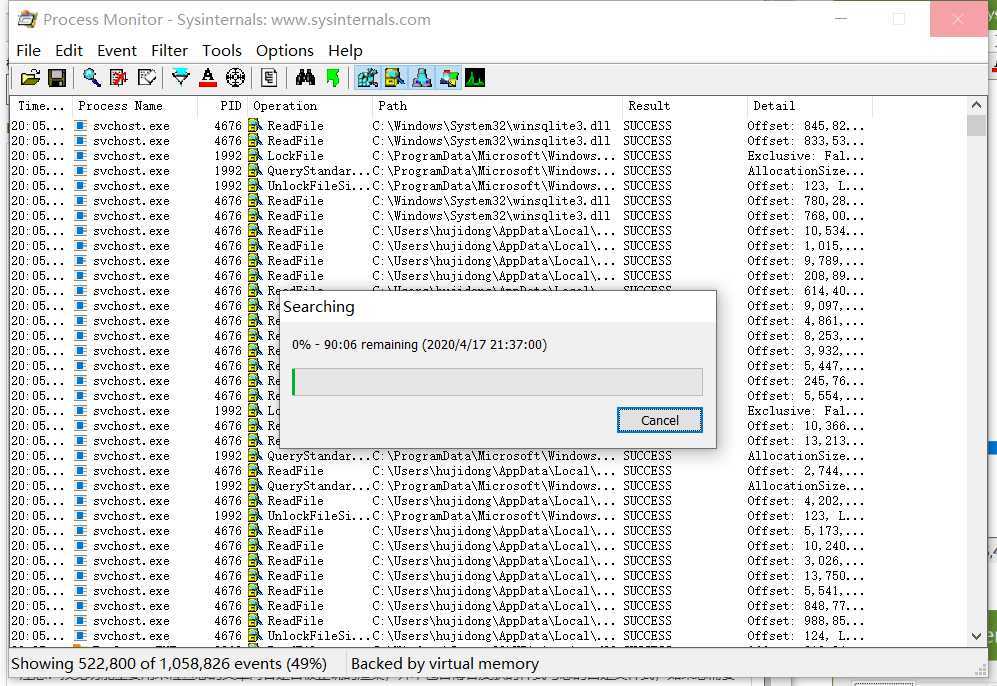997x686 pixels.
Task: Click the file icon on the 'Offset: 5,541' row
Action: 255,591
